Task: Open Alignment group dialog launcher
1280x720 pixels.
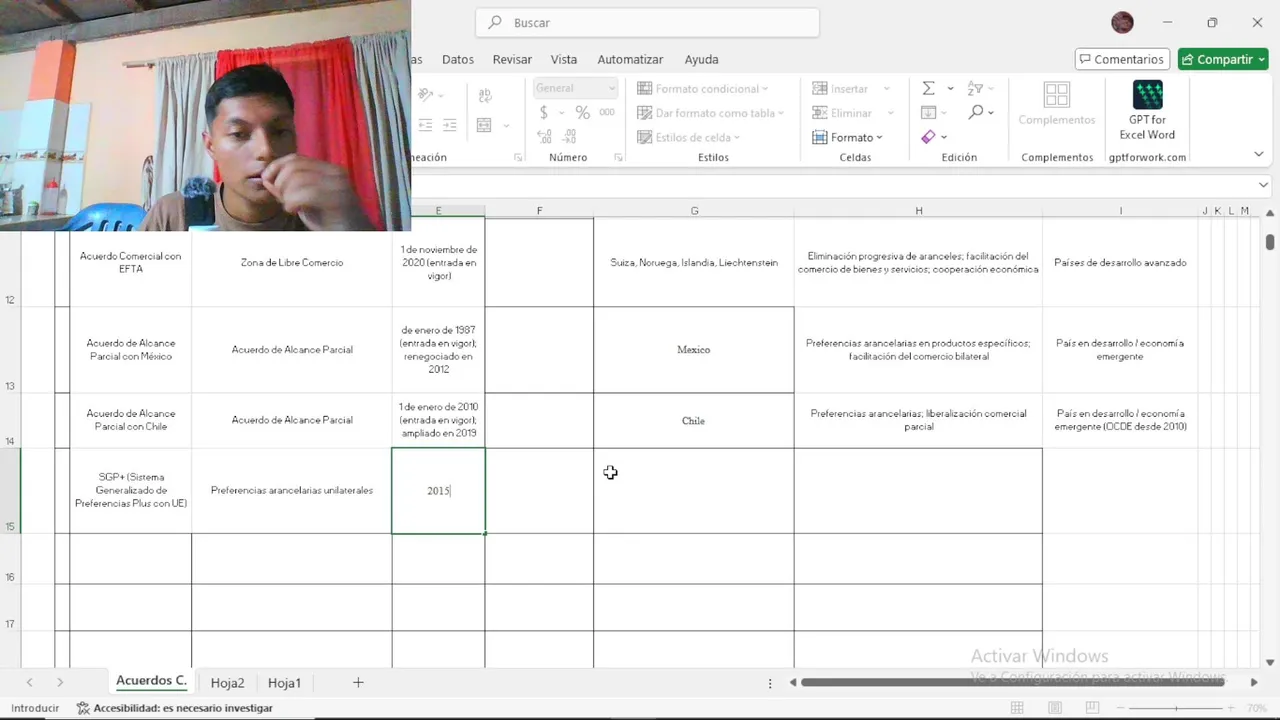Action: tap(518, 158)
